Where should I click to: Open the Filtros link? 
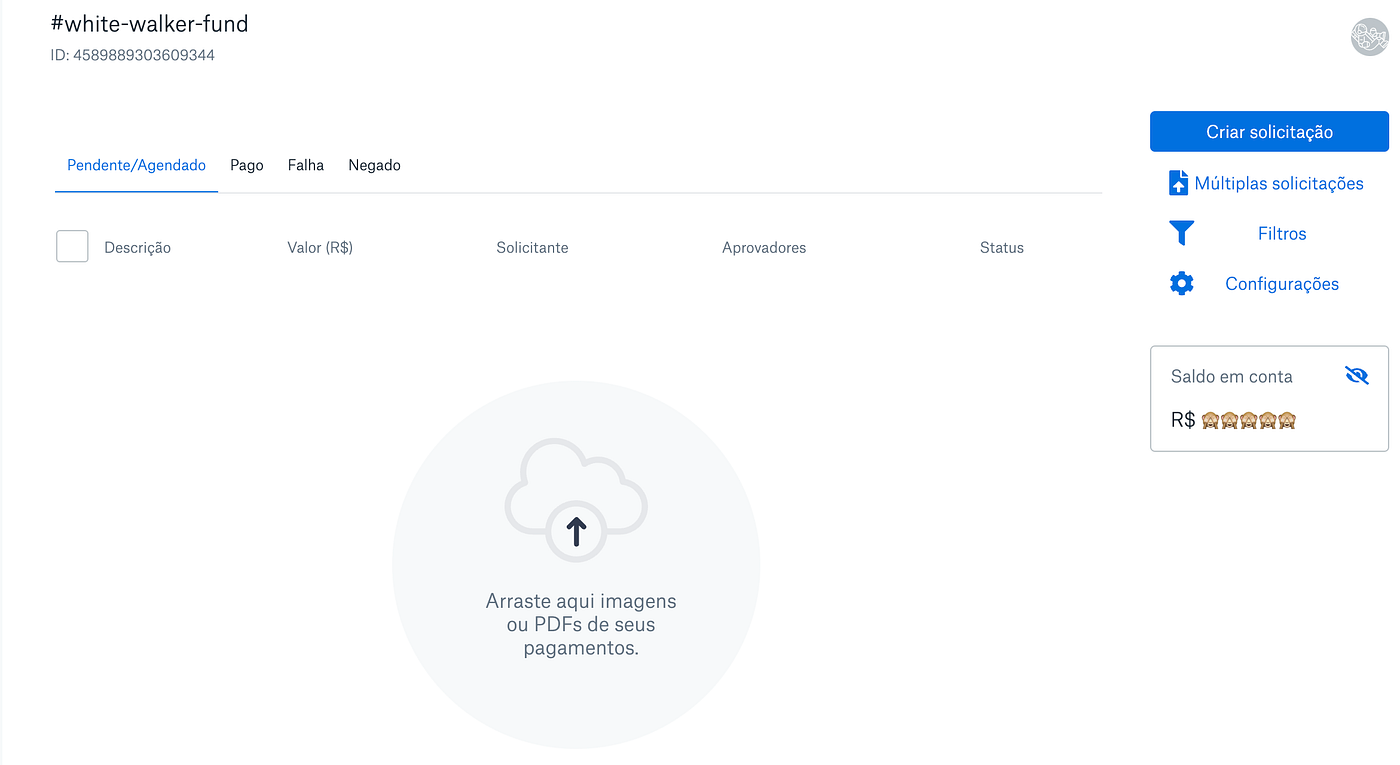click(x=1282, y=233)
